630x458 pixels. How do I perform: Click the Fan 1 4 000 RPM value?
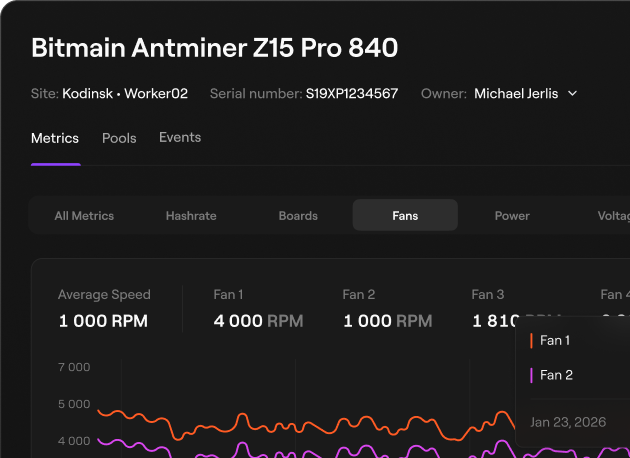(x=258, y=321)
